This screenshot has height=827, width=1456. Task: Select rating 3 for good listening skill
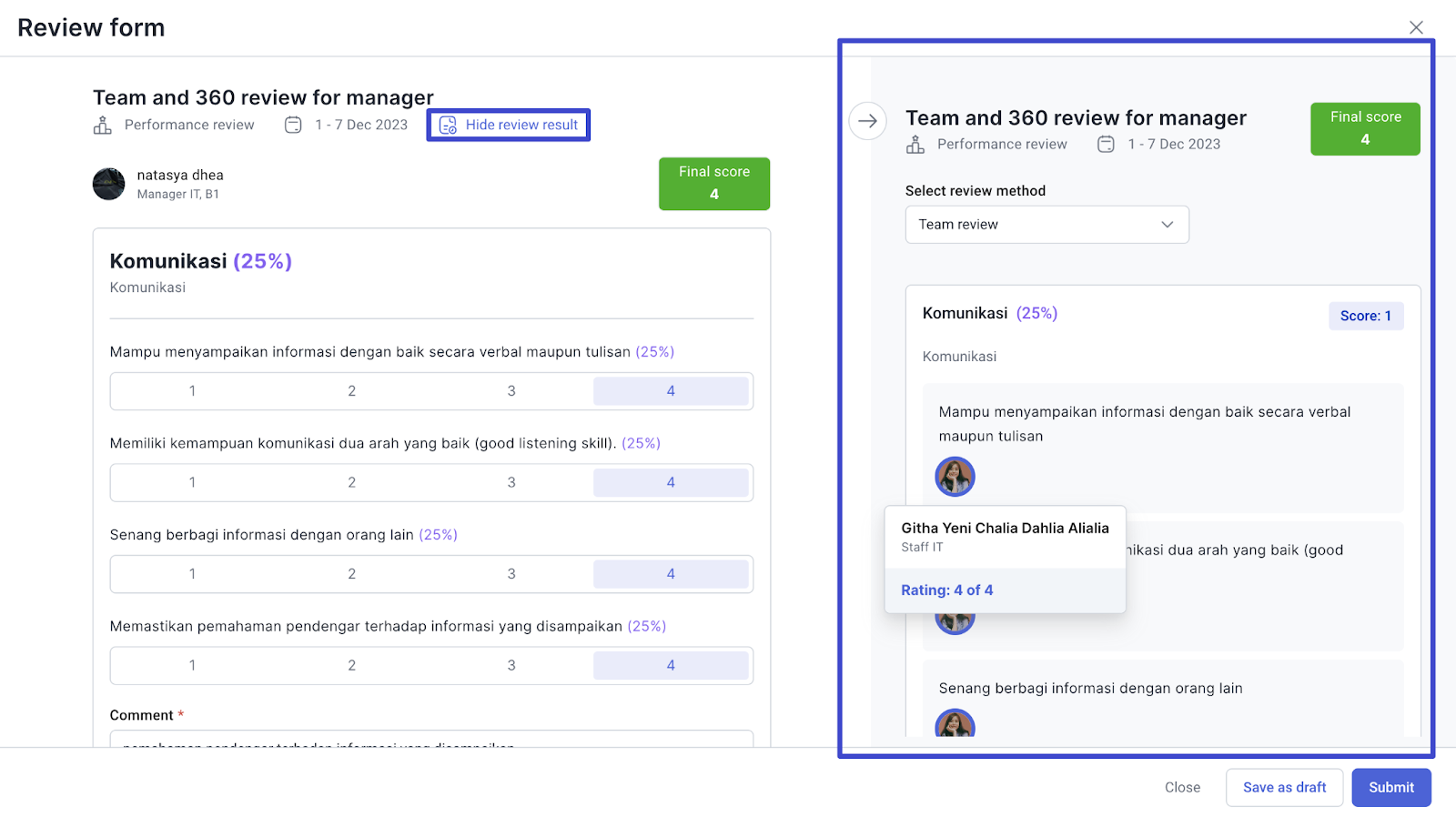511,483
